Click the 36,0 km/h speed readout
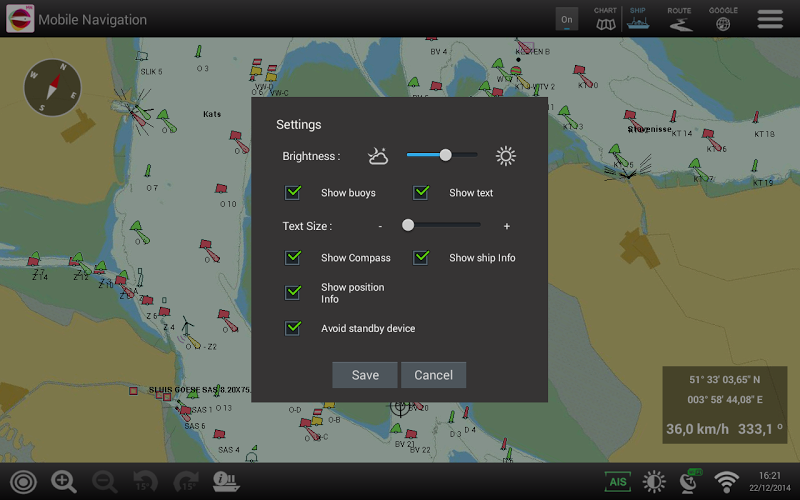The image size is (800, 500). (x=697, y=429)
